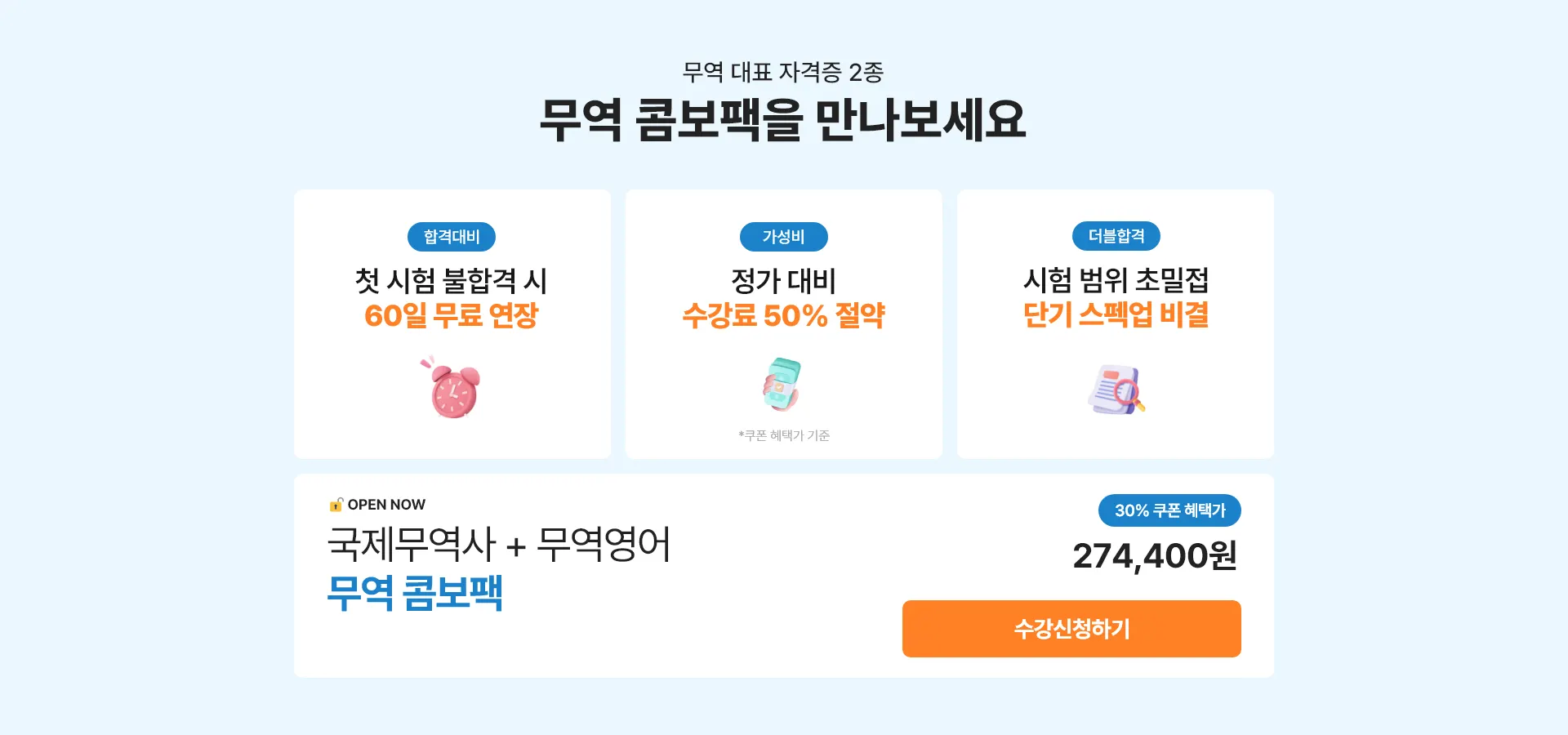Click the OPEN NOW label
Image resolution: width=1568 pixels, height=735 pixels.
coord(386,505)
